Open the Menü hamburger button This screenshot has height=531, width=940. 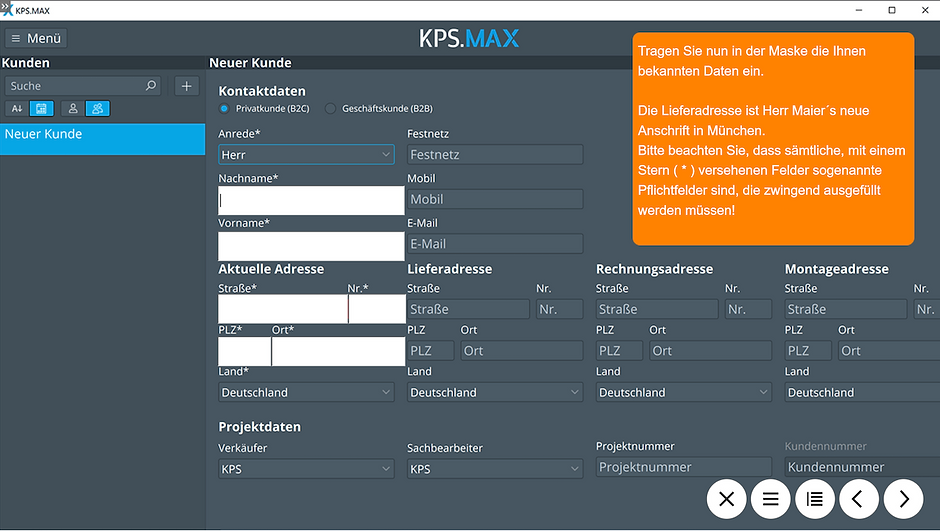(x=36, y=38)
